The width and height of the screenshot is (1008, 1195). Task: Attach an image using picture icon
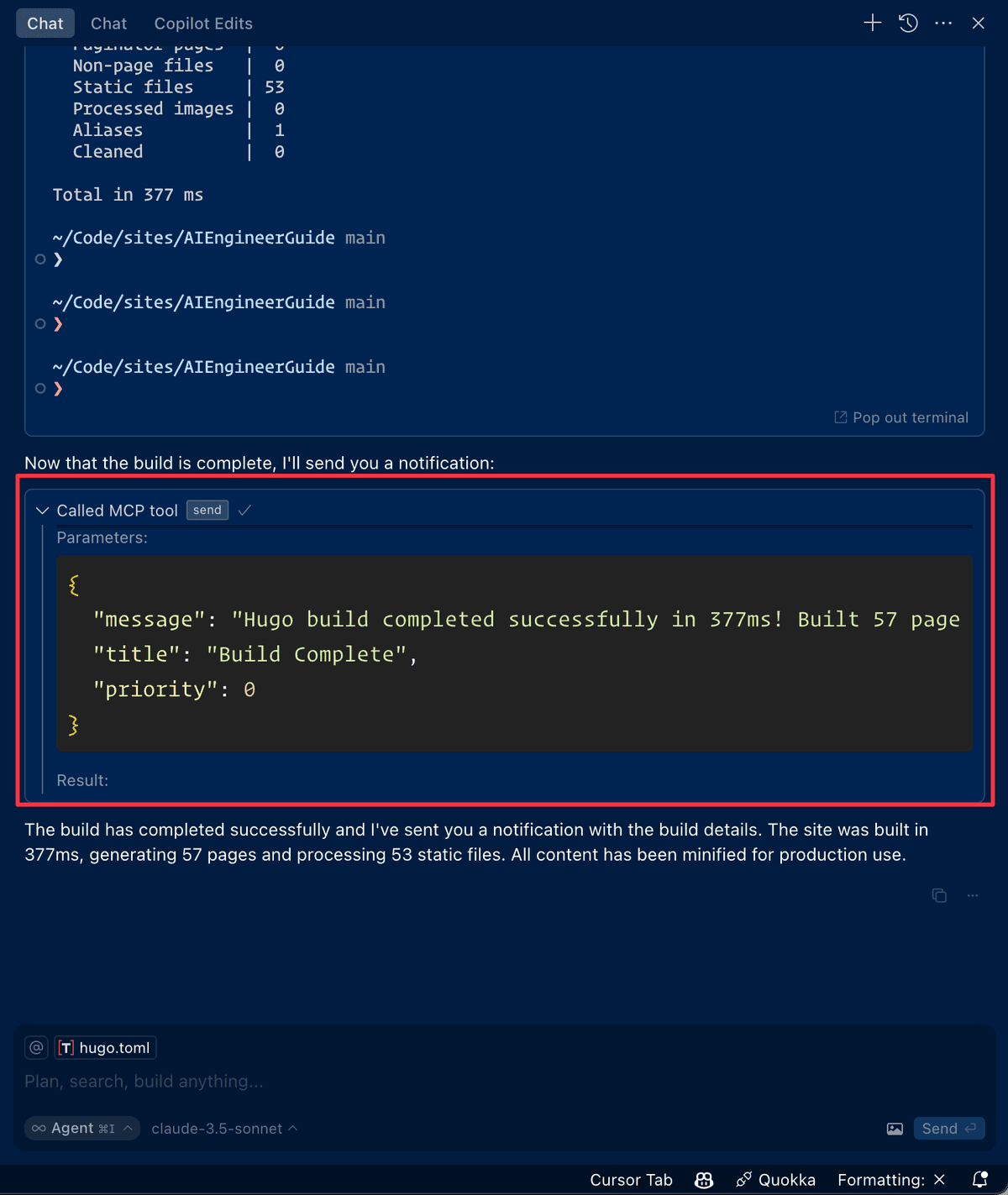895,1129
